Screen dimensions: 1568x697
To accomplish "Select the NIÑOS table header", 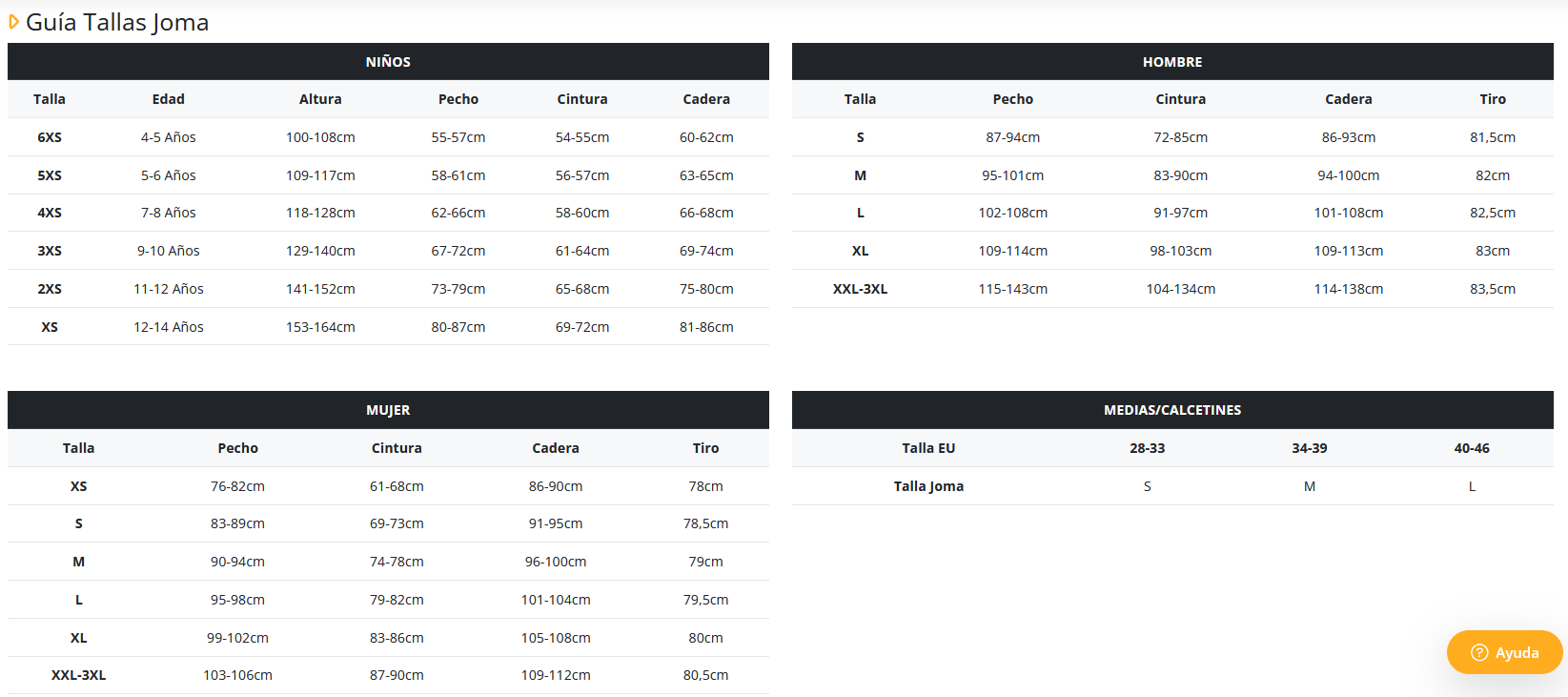I will point(388,61).
